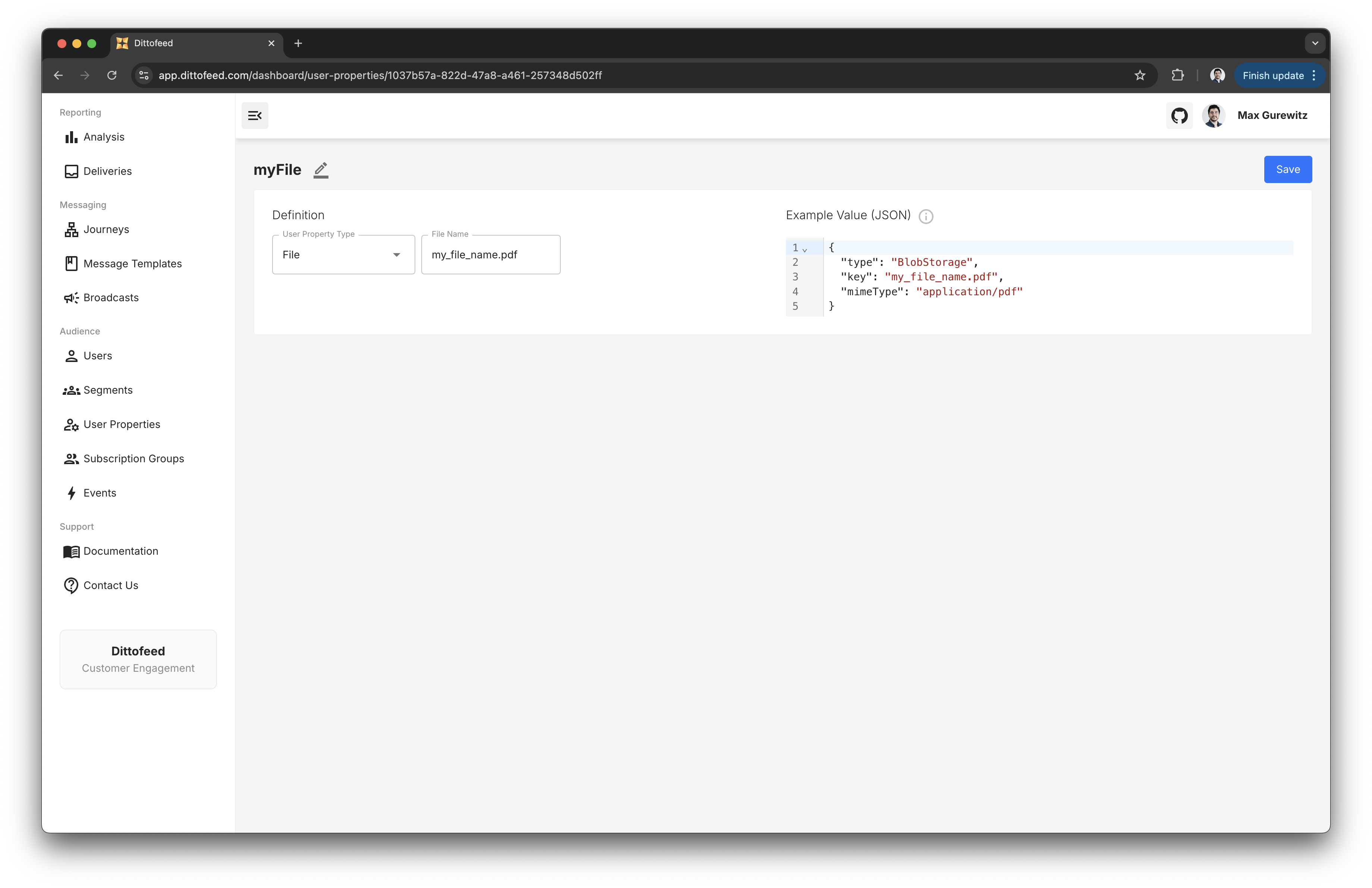Rename myFile using the edit pencil
Screen dimensions: 1372x888
click(321, 170)
